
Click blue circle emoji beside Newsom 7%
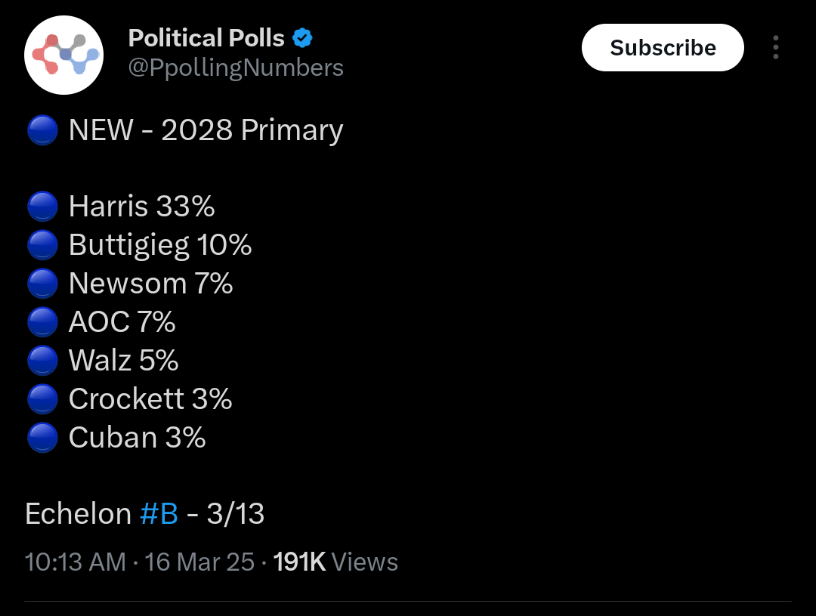[x=42, y=284]
